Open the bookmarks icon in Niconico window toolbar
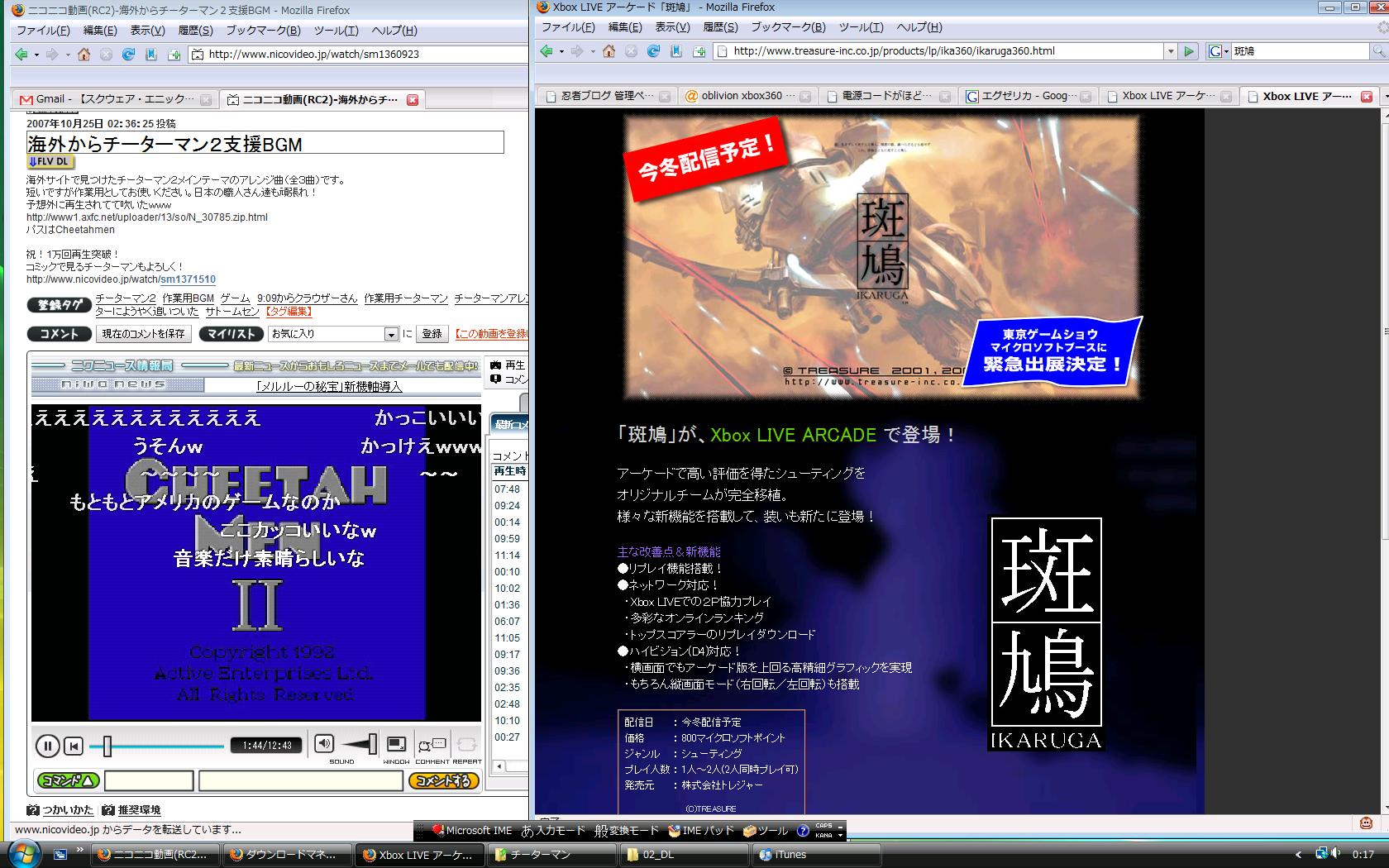Viewport: 1389px width, 868px height. click(151, 55)
